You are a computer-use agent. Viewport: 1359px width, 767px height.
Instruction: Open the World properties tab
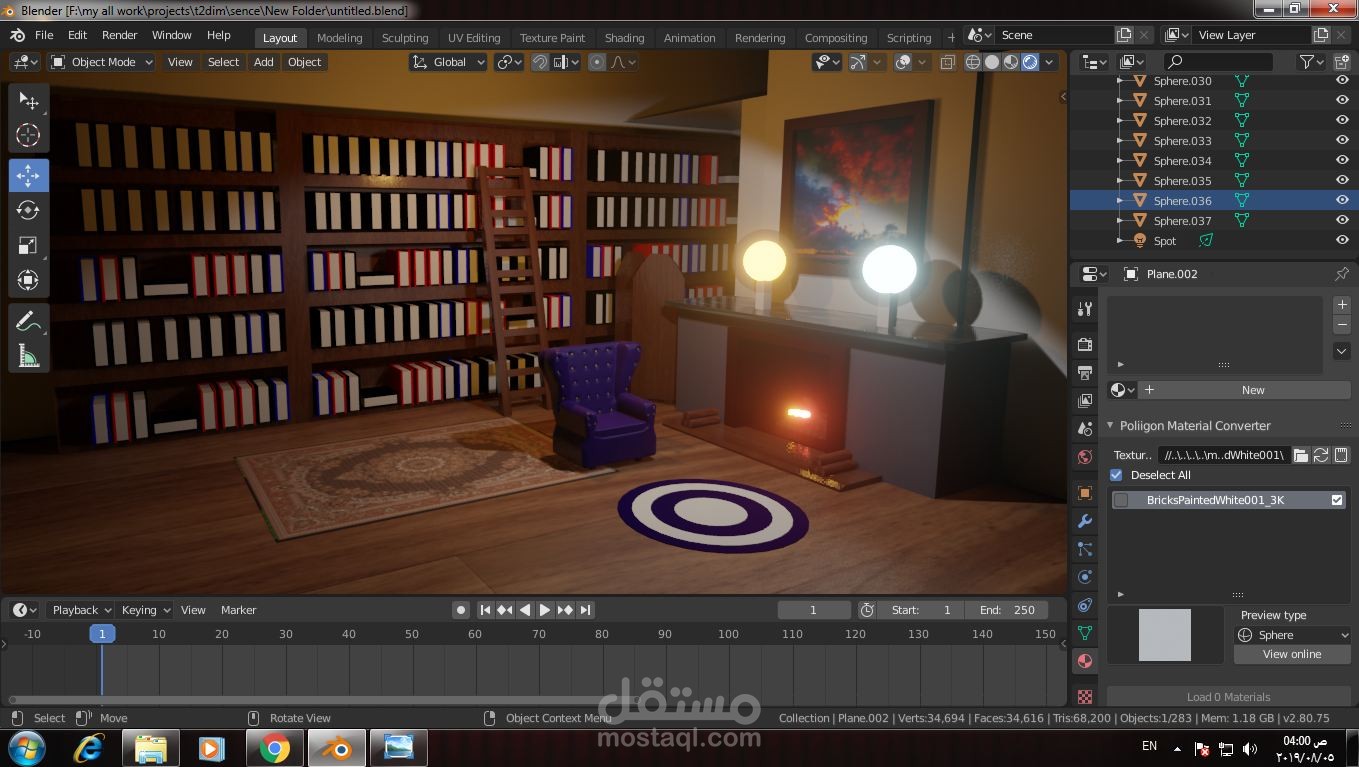pyautogui.click(x=1085, y=457)
